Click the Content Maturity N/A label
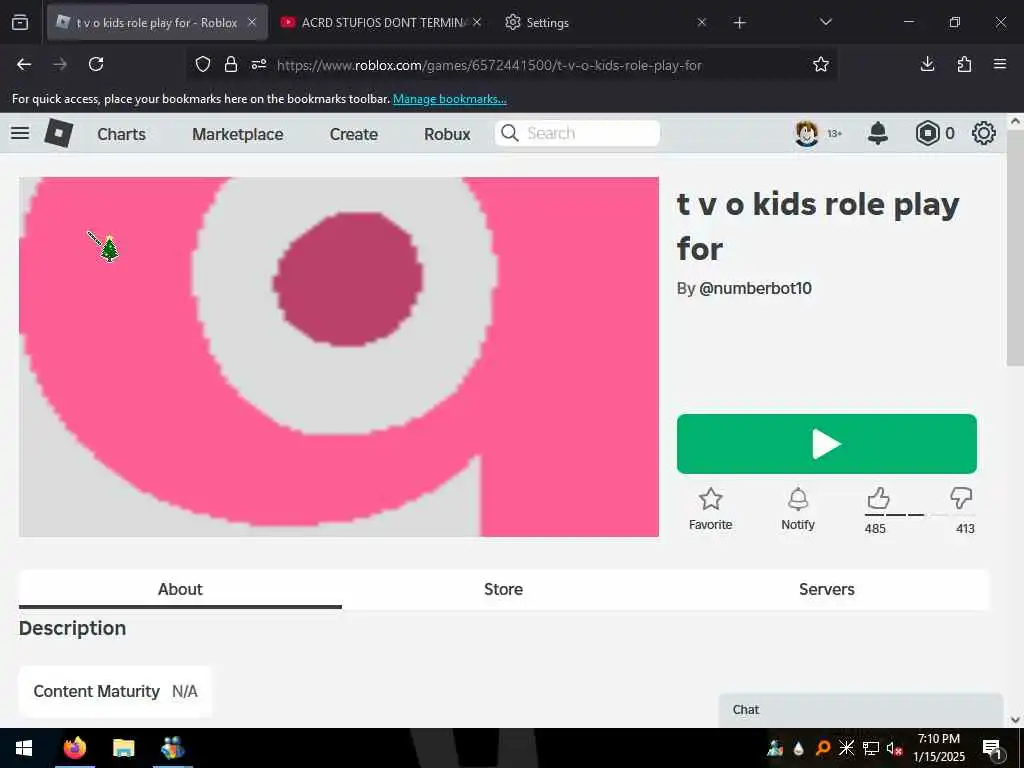Image resolution: width=1024 pixels, height=768 pixels. [x=116, y=692]
